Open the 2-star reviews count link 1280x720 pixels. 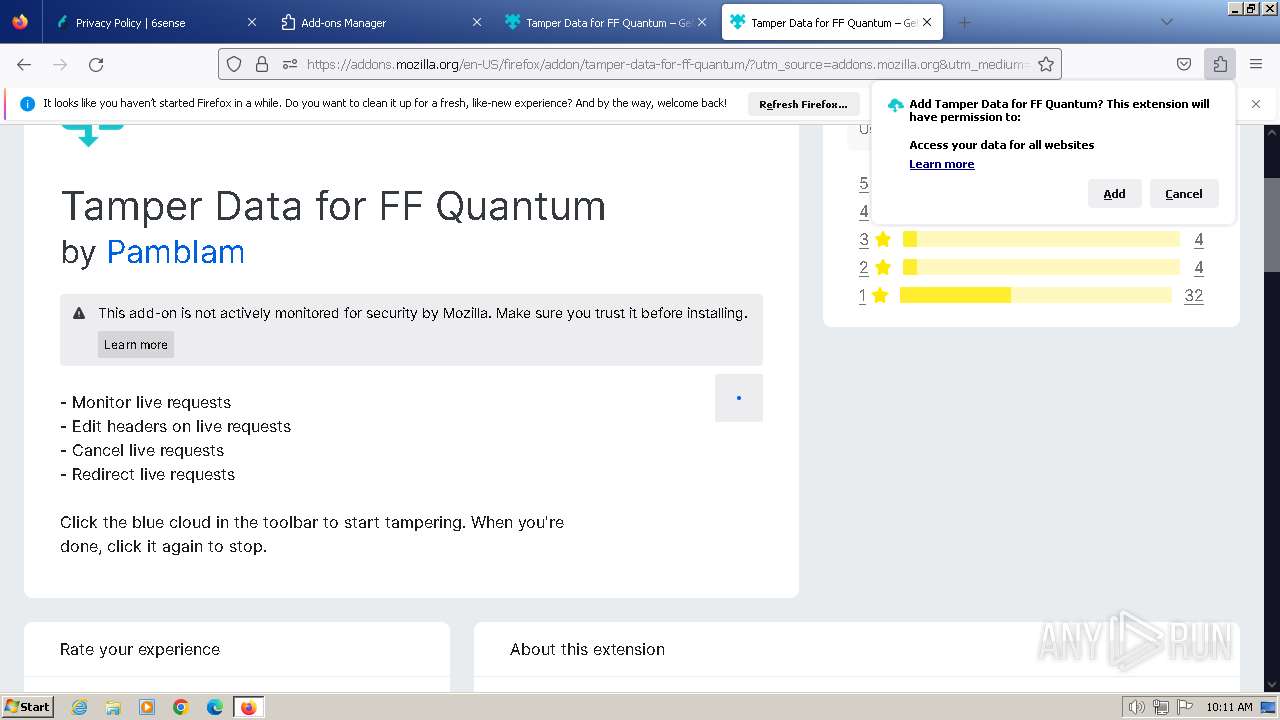[x=1198, y=267]
